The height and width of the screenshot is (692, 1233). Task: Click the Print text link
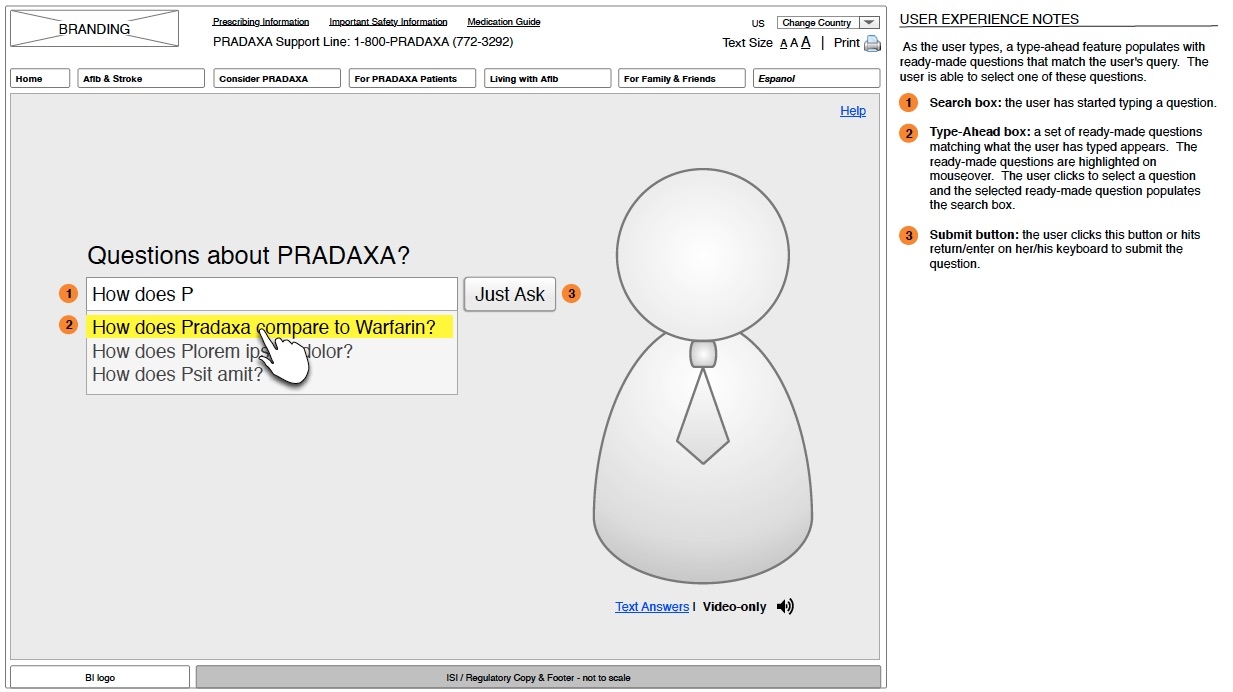point(847,43)
